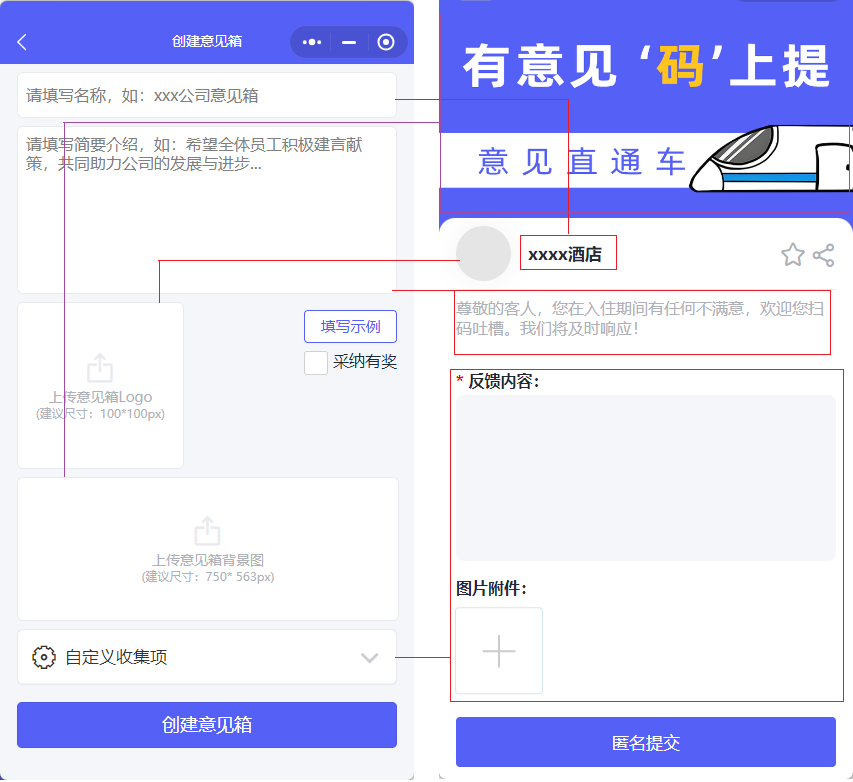Click the 反馈内容 text area

(x=645, y=477)
